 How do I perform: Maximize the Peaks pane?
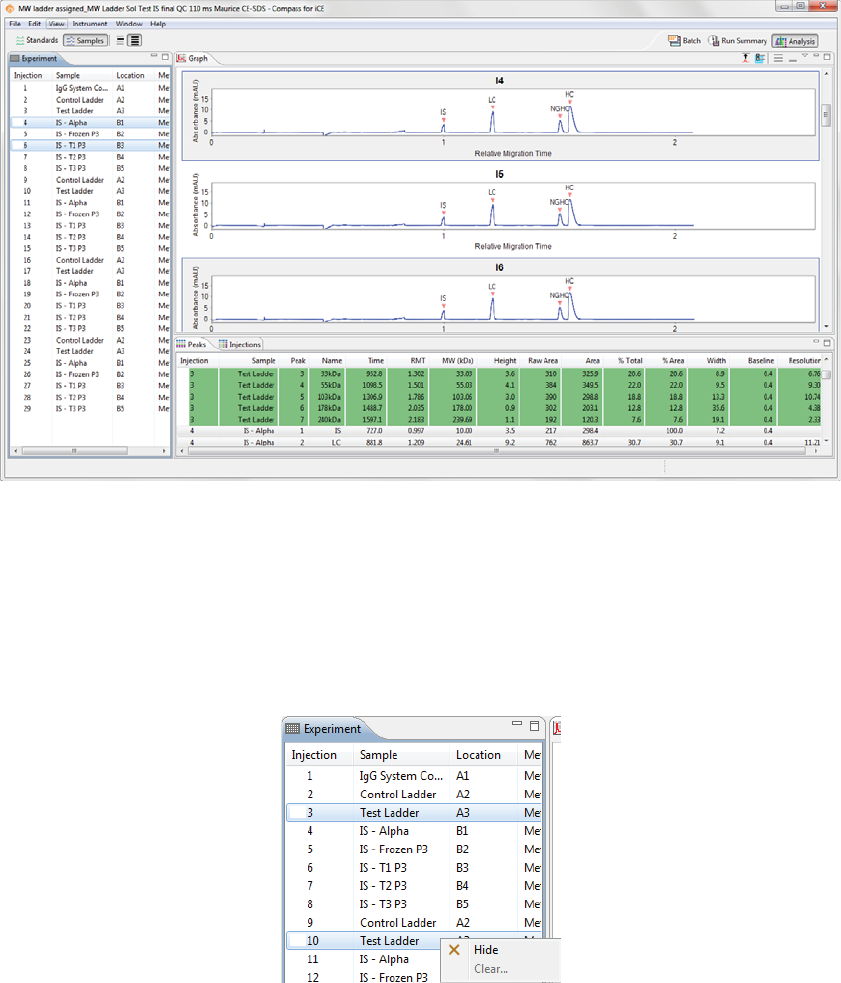tap(827, 343)
